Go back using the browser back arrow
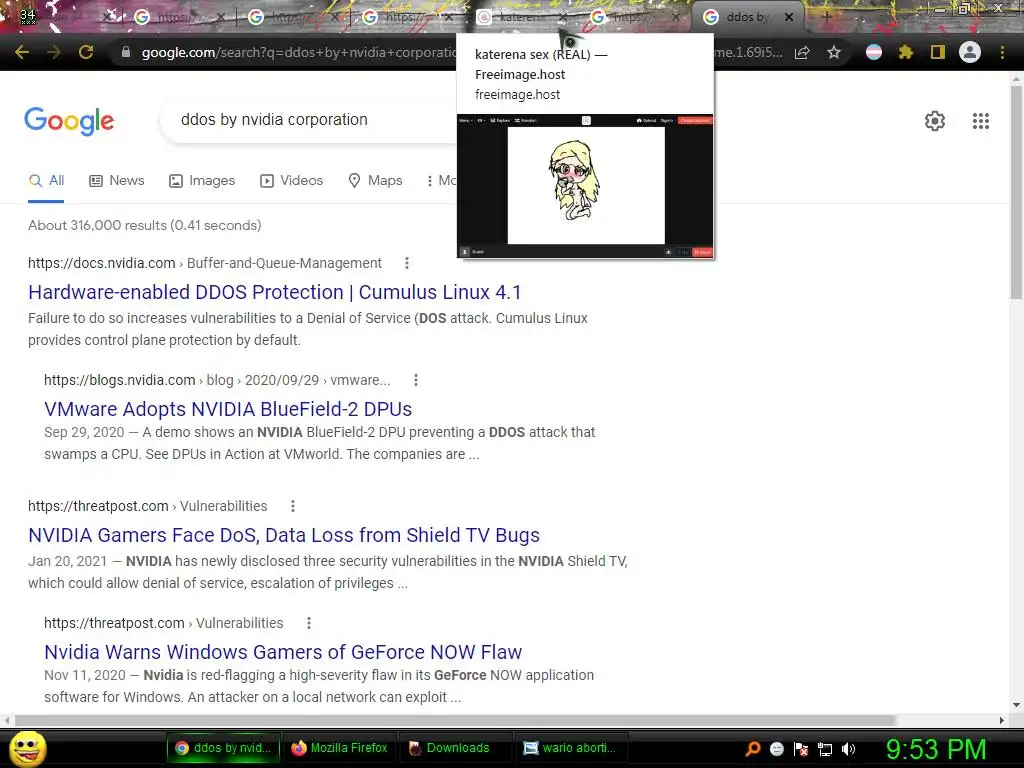The width and height of the screenshot is (1024, 768). pos(22,52)
